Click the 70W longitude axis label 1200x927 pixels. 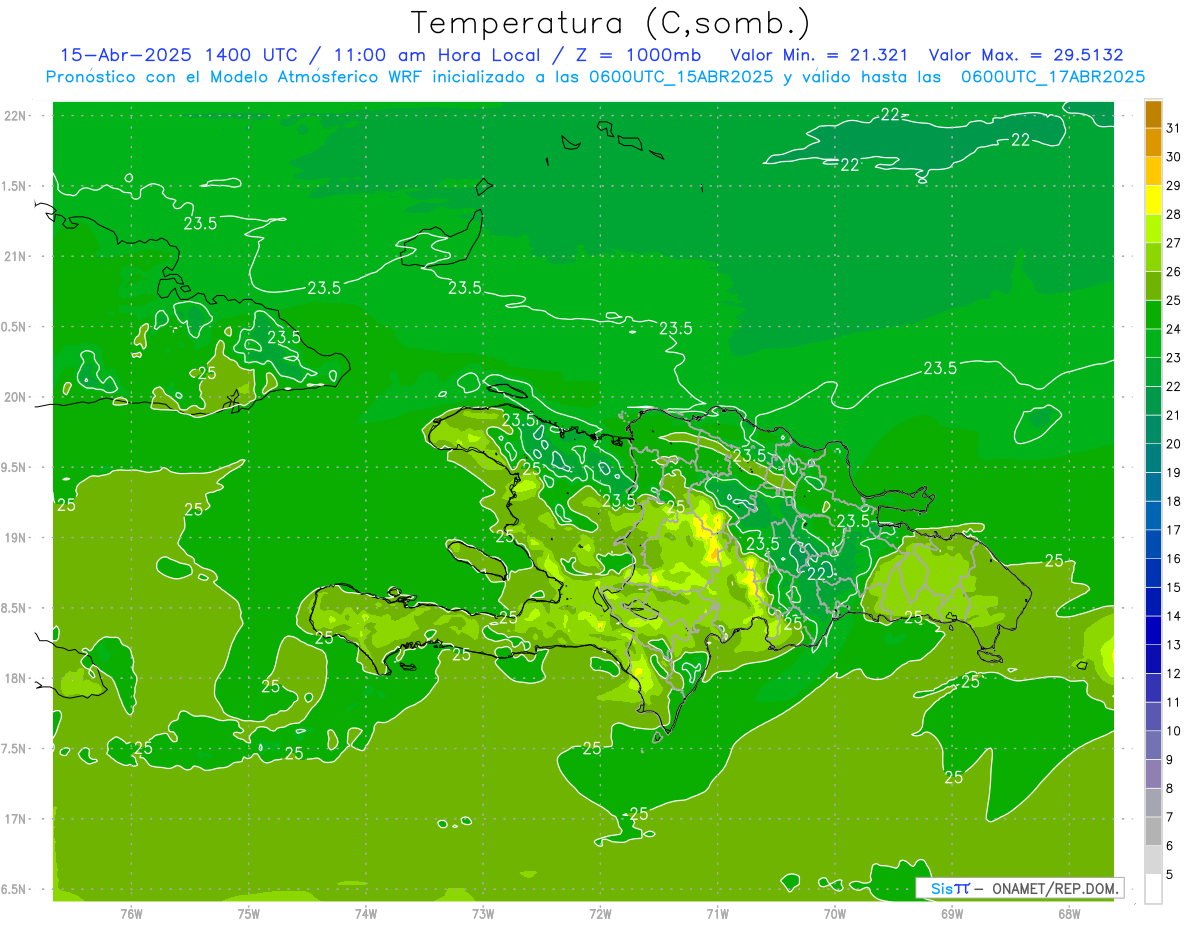pos(835,913)
